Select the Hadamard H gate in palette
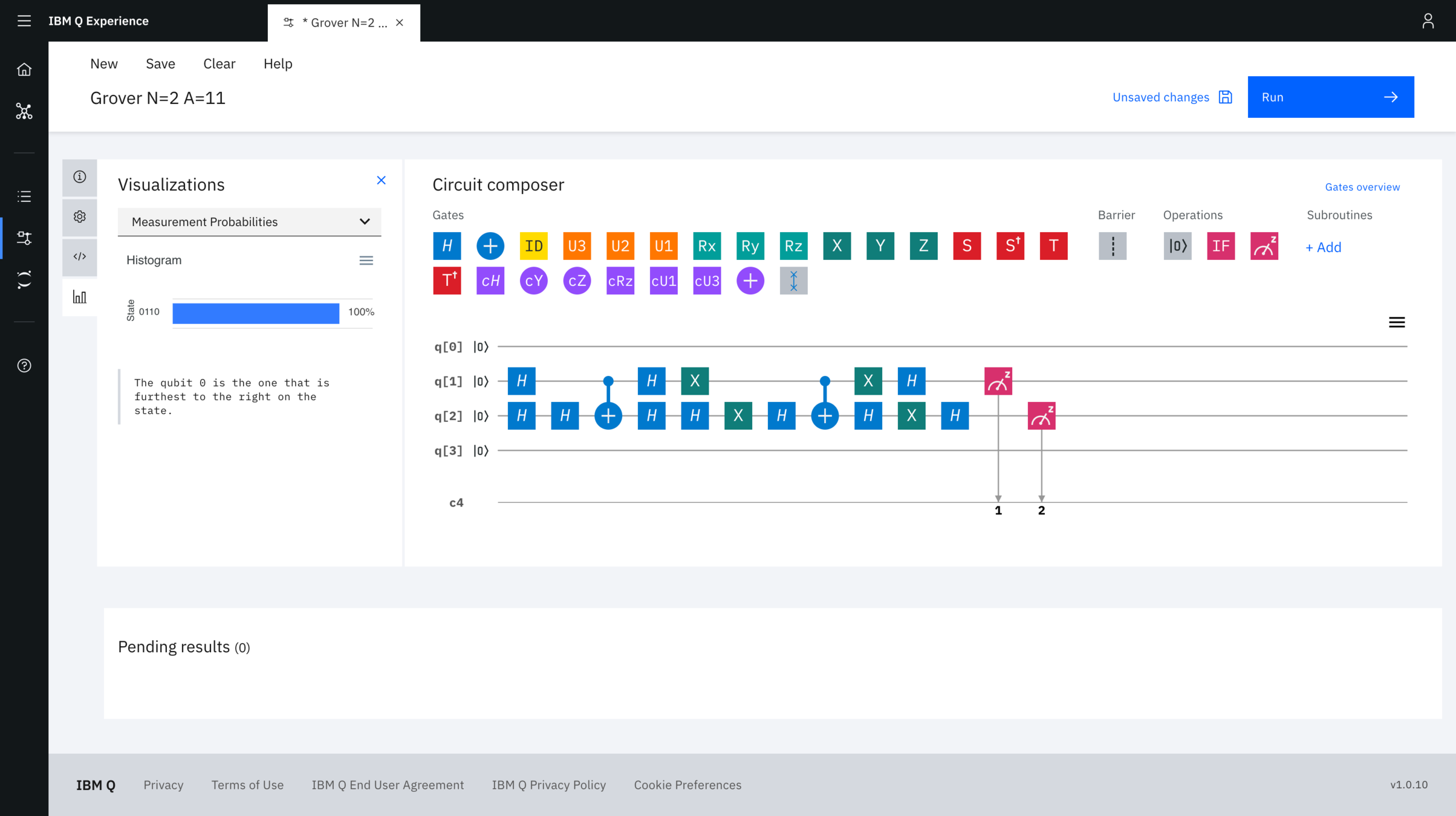Image resolution: width=1456 pixels, height=816 pixels. click(447, 246)
